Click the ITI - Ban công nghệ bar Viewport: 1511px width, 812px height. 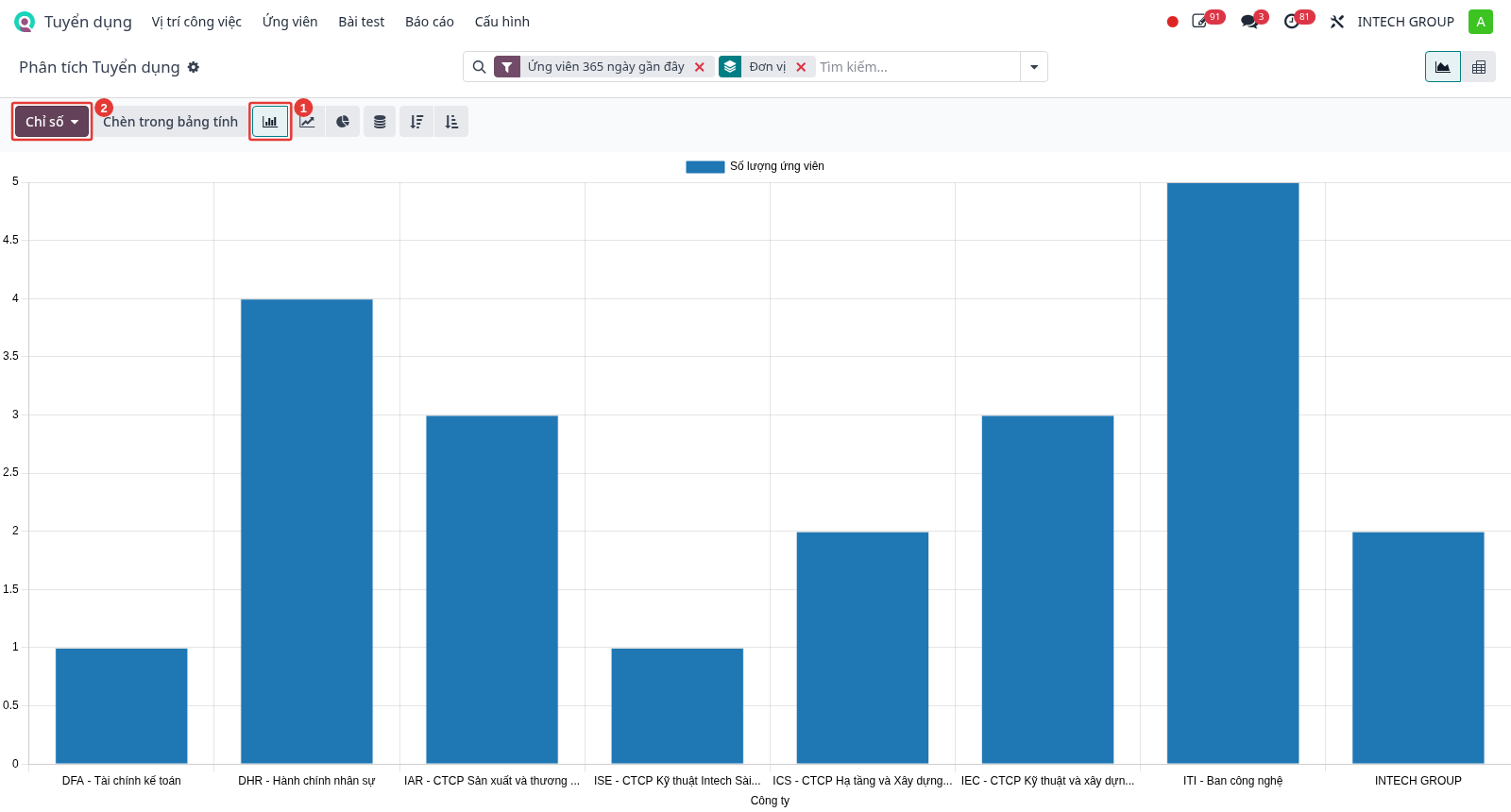[1233, 473]
